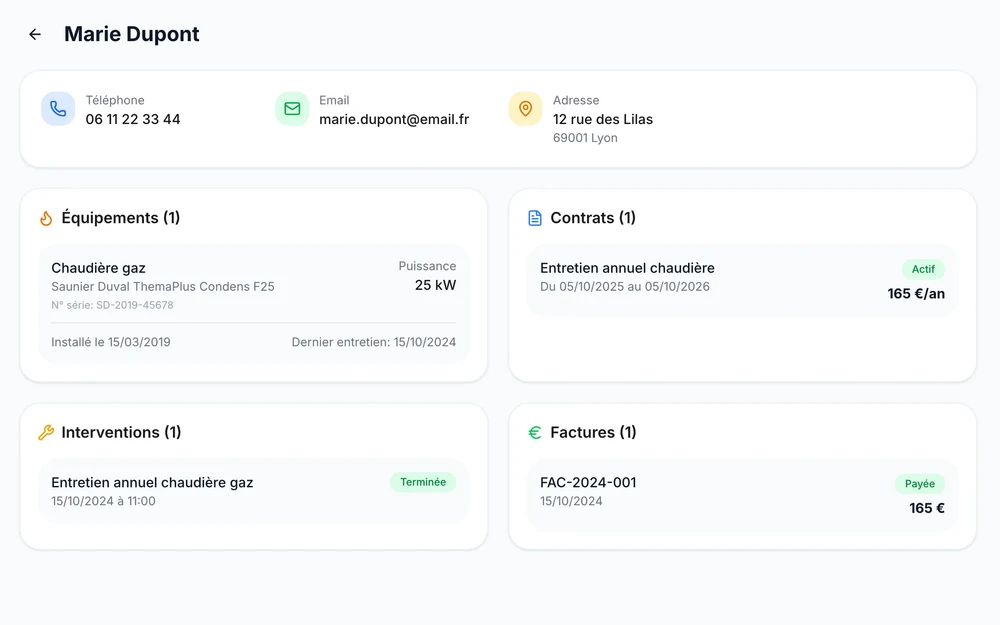The image size is (1000, 625).
Task: Click the yellow address location pin icon
Action: (x=526, y=108)
